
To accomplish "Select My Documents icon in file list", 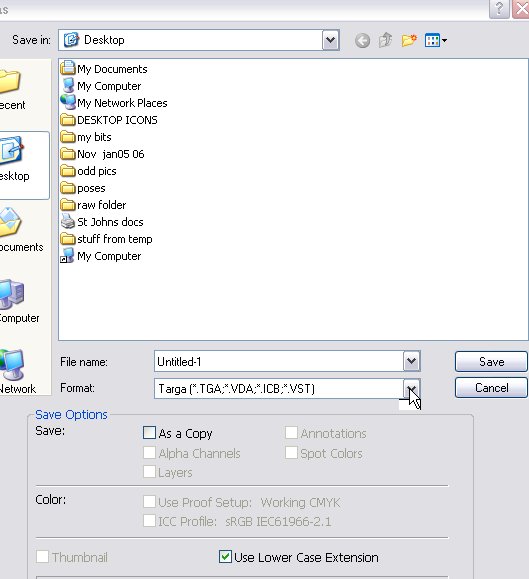I will (x=68, y=68).
